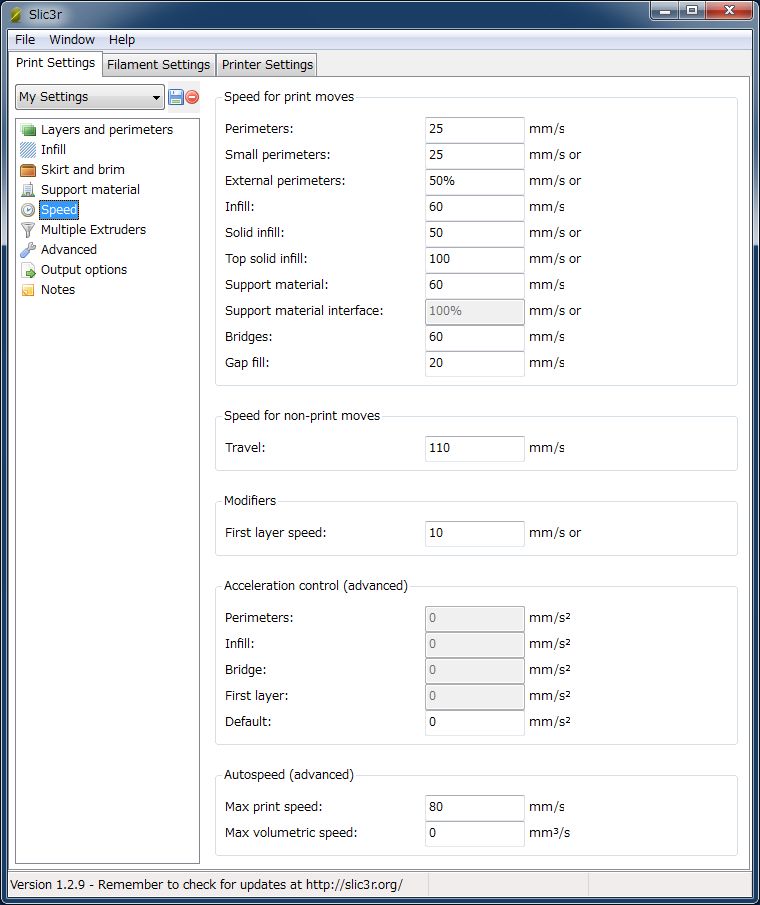The image size is (760, 905).
Task: Click the Max print speed field
Action: coord(474,807)
